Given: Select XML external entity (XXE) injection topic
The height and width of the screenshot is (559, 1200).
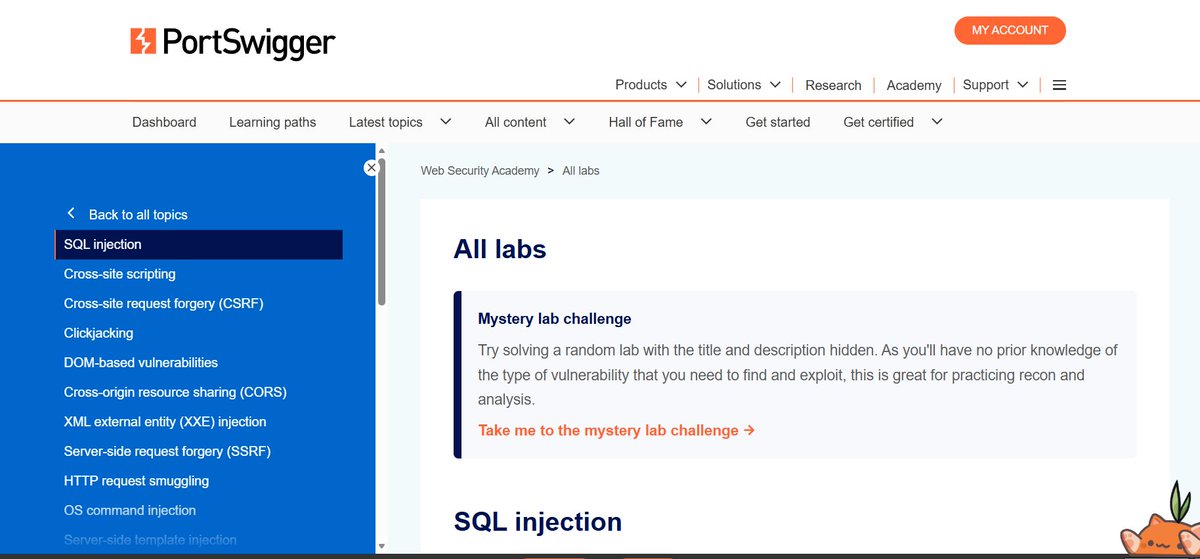Looking at the screenshot, I should pyautogui.click(x=165, y=422).
